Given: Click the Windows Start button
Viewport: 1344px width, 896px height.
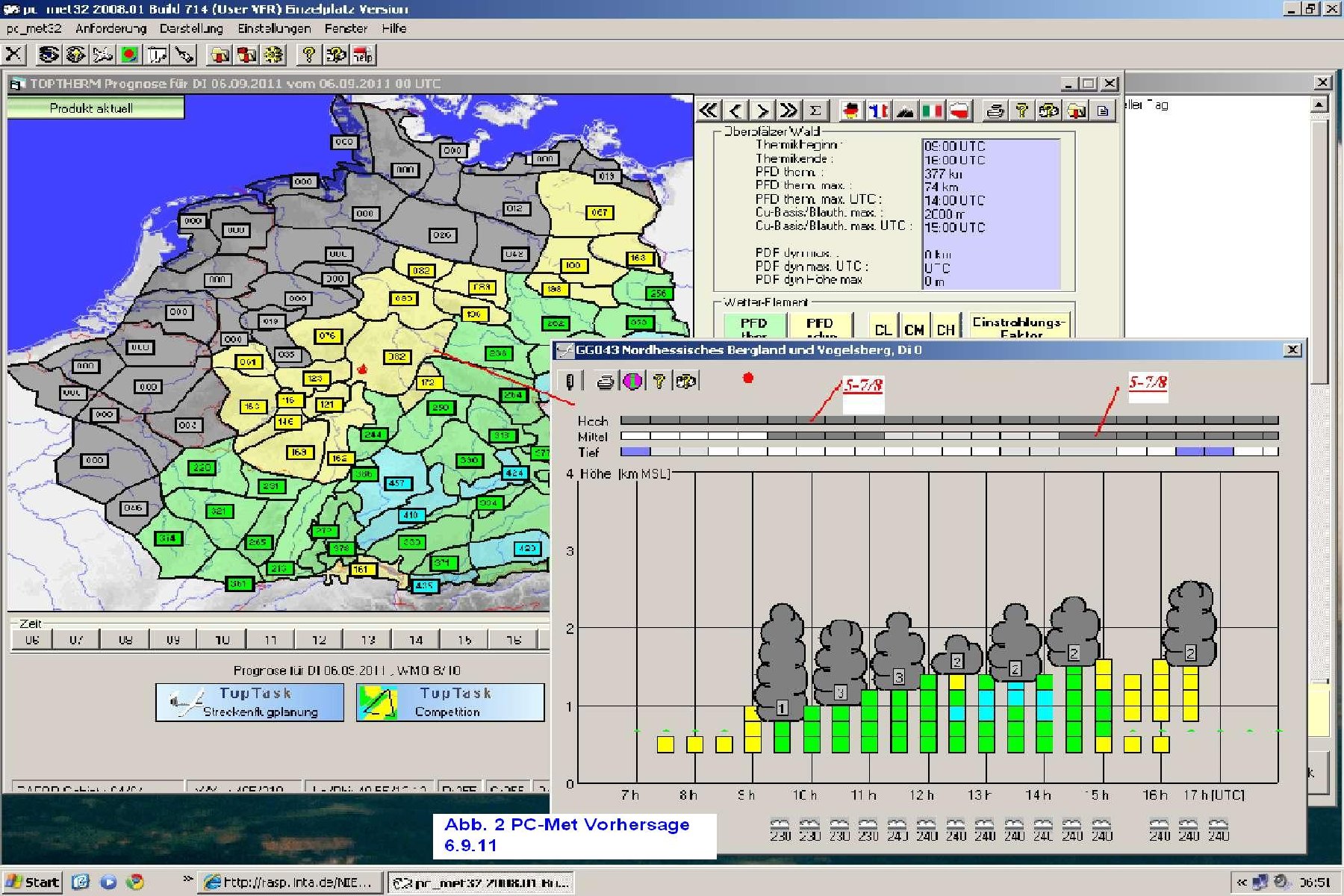Looking at the screenshot, I should click(33, 882).
